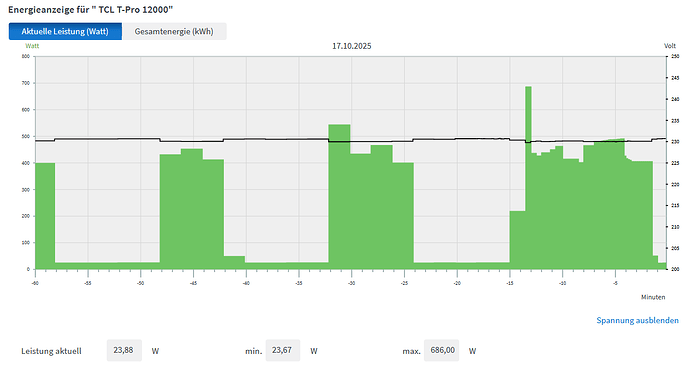
Task: Click the Watt axis label
Action: 32,46
